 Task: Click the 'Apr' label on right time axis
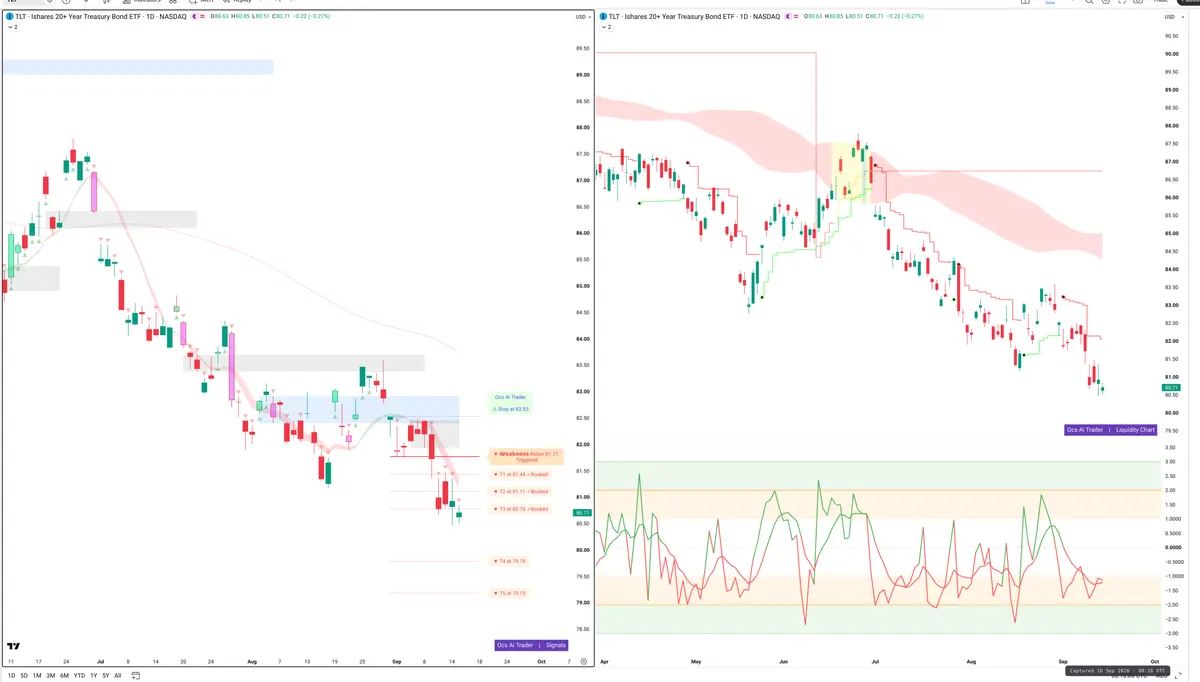click(x=606, y=662)
